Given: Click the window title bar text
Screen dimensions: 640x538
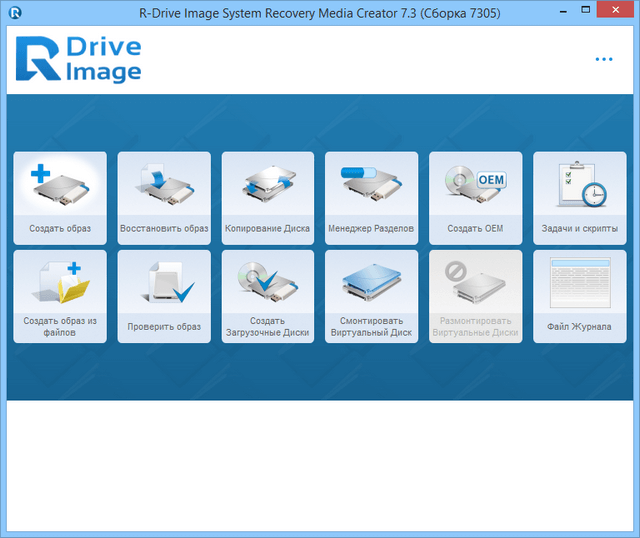Looking at the screenshot, I should 318,13.
